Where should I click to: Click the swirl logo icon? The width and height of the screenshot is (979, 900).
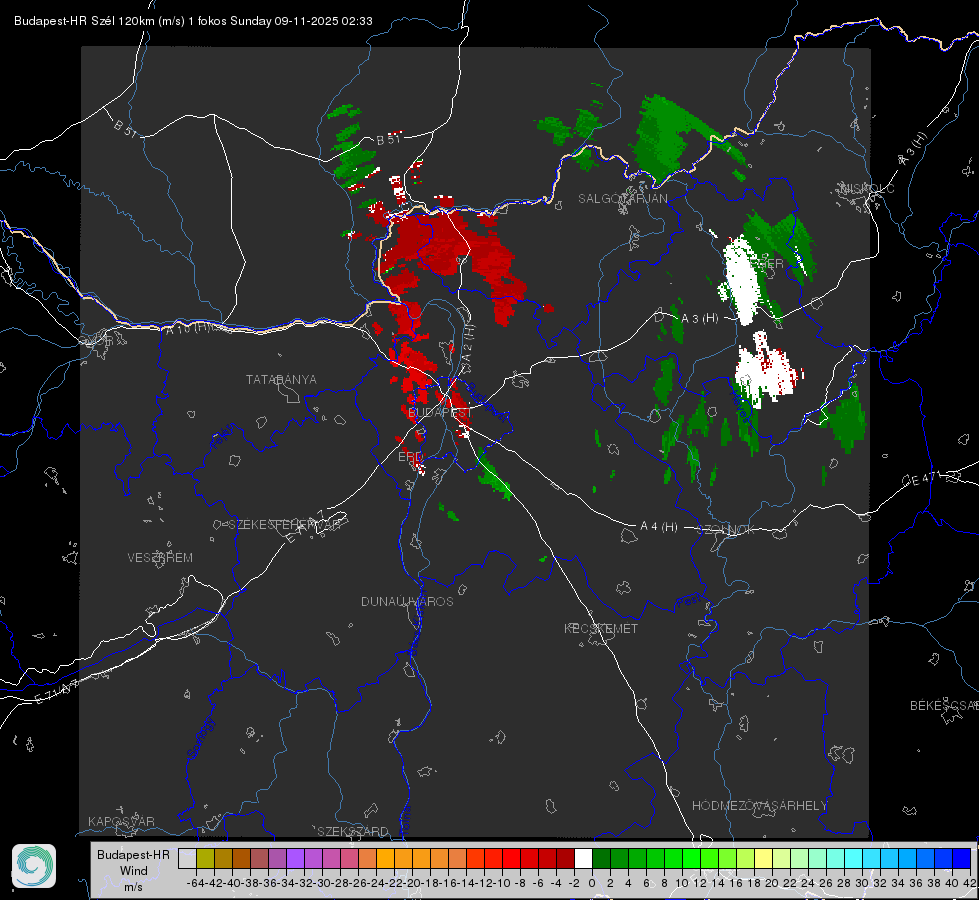[x=34, y=866]
